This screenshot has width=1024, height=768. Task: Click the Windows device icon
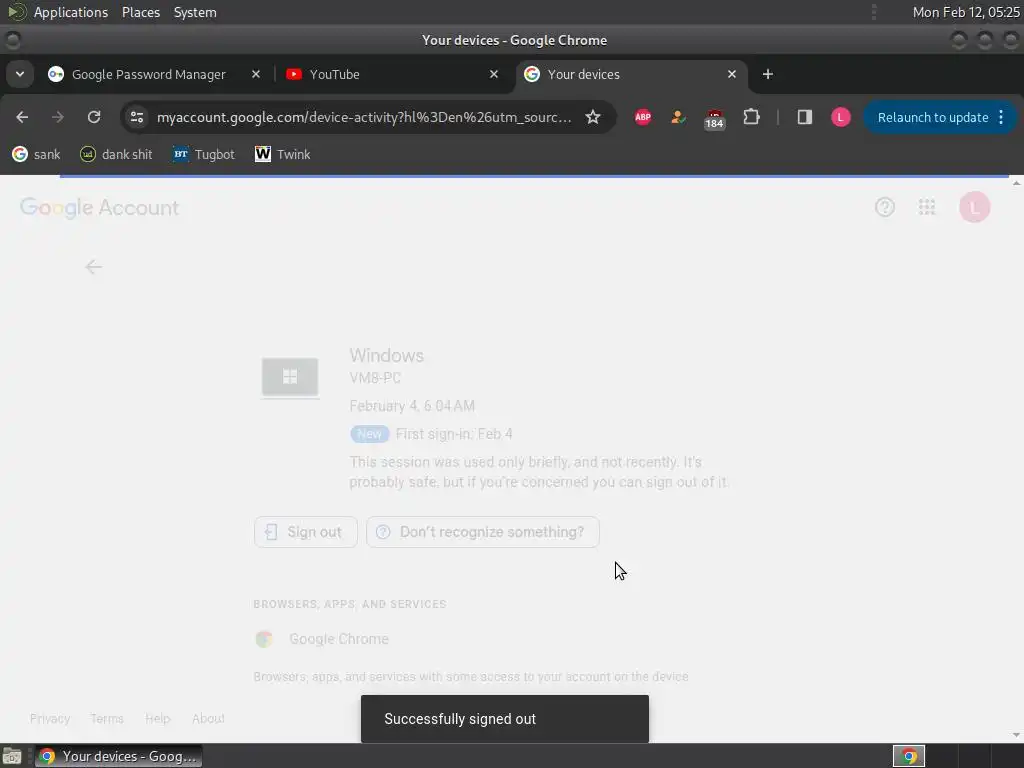pyautogui.click(x=290, y=377)
